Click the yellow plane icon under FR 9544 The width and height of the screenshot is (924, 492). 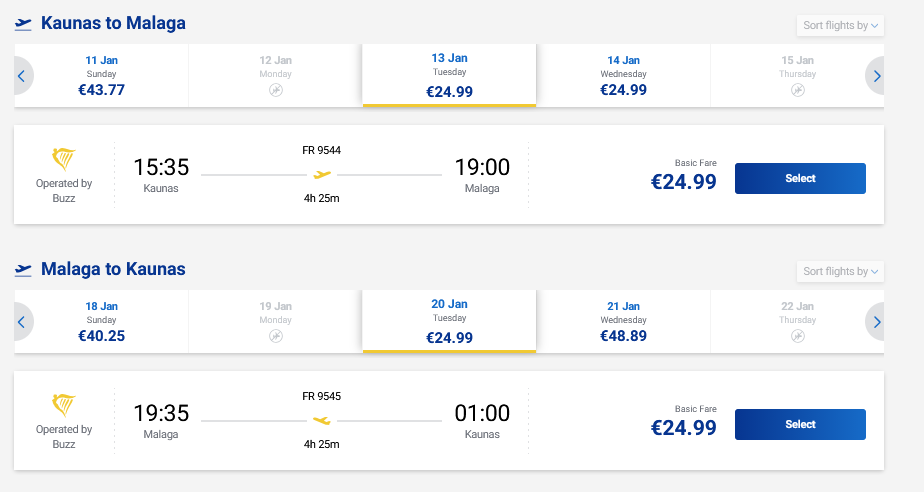click(x=322, y=174)
